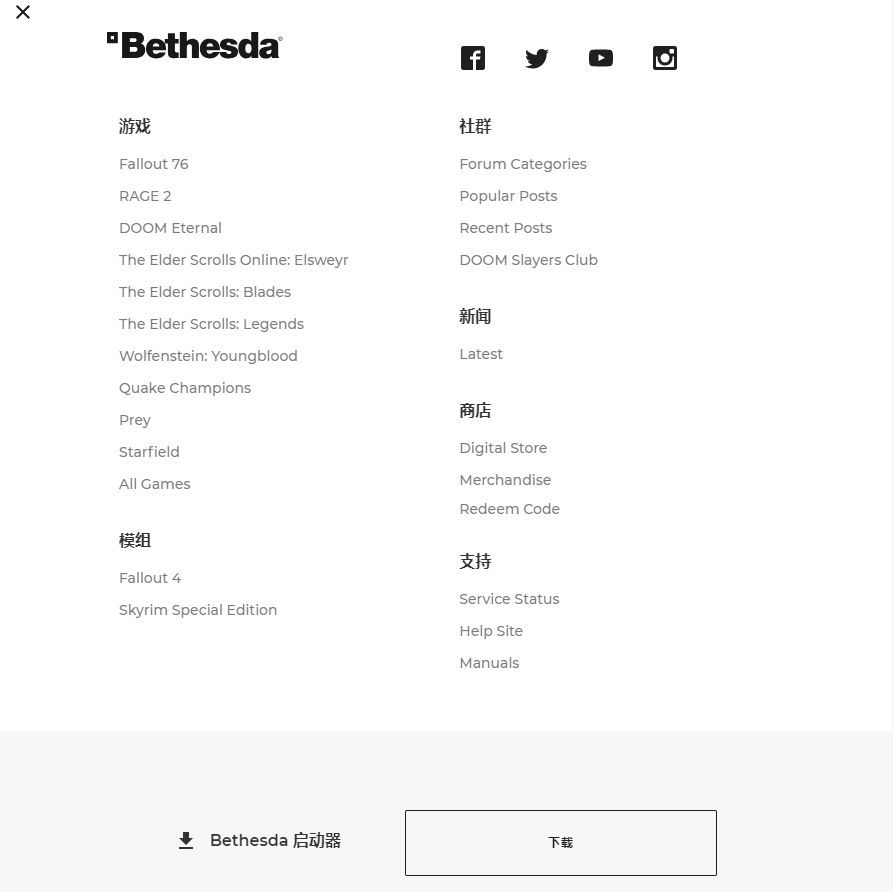Open DOOM Slayers Club link
The image size is (893, 892).
point(529,260)
